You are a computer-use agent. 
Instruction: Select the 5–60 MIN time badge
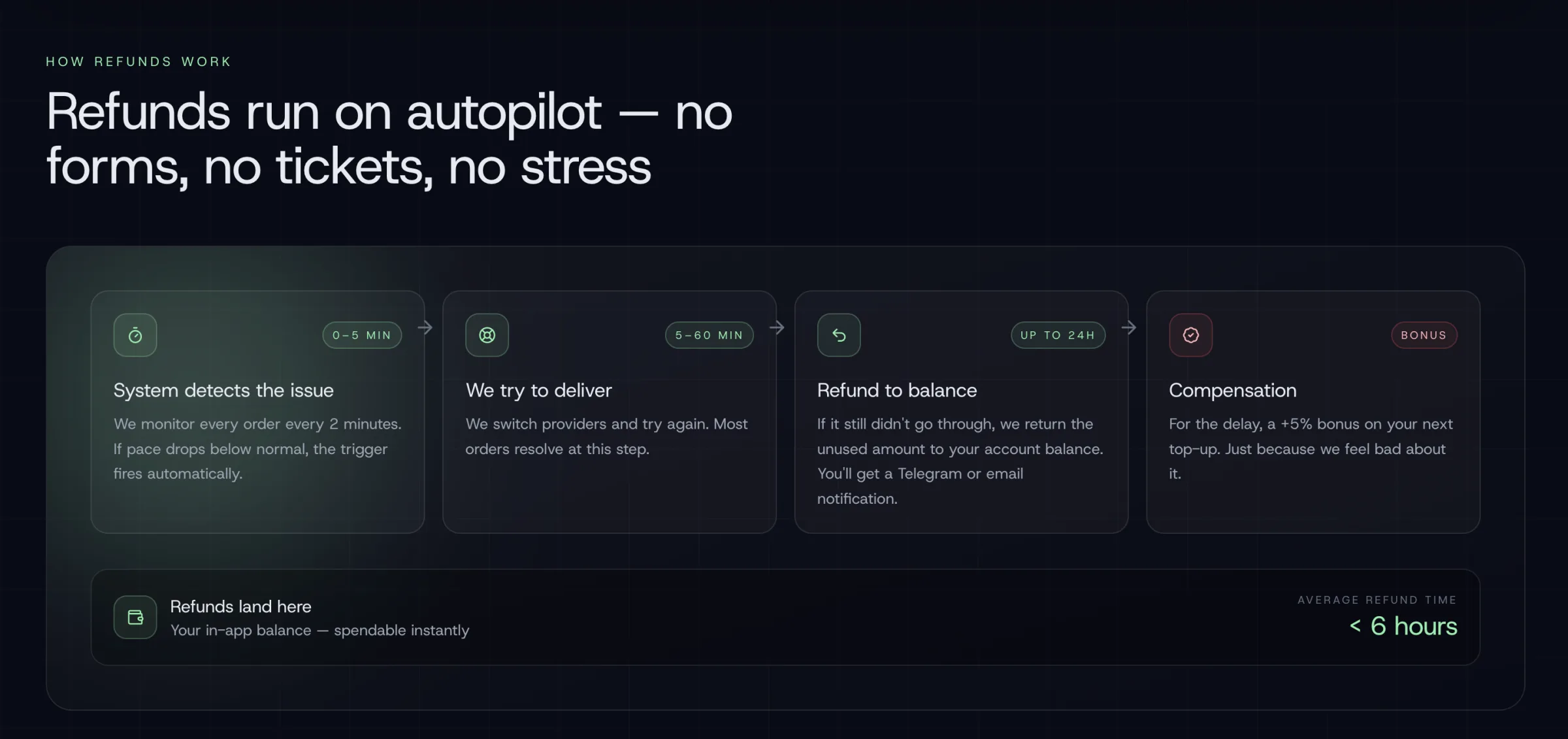709,335
